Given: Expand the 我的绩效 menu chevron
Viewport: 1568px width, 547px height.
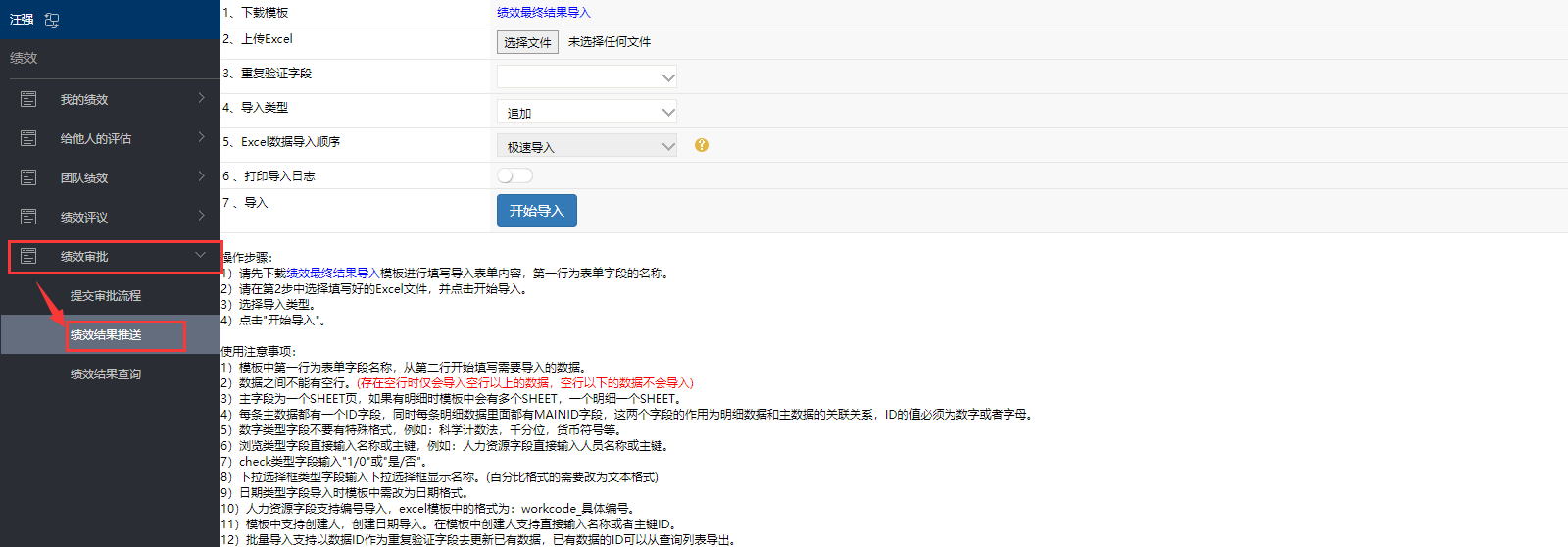Looking at the screenshot, I should 201,98.
